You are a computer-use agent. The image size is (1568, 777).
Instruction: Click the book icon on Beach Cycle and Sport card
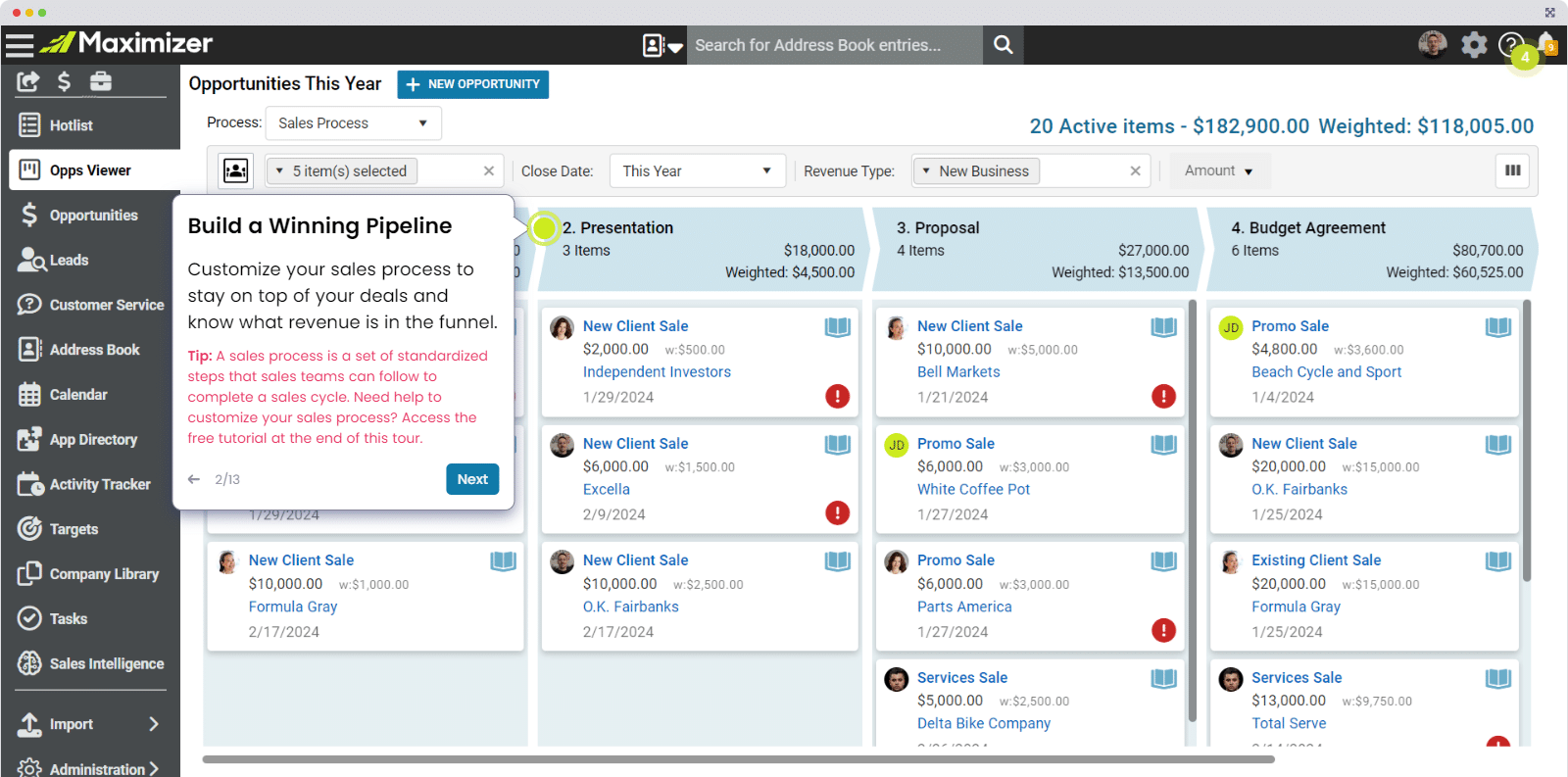[1498, 327]
